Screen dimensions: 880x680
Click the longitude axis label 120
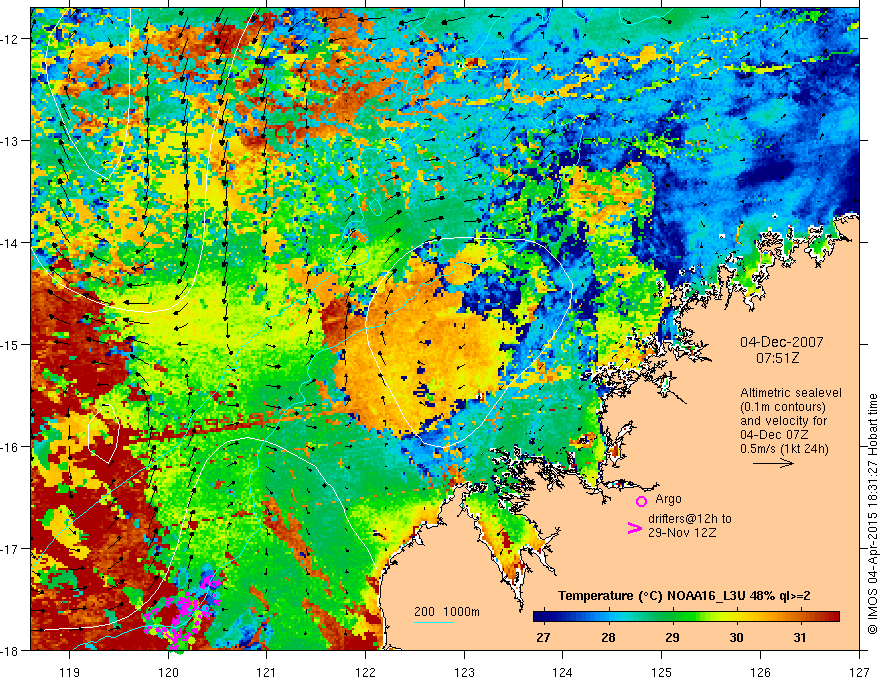tap(168, 672)
